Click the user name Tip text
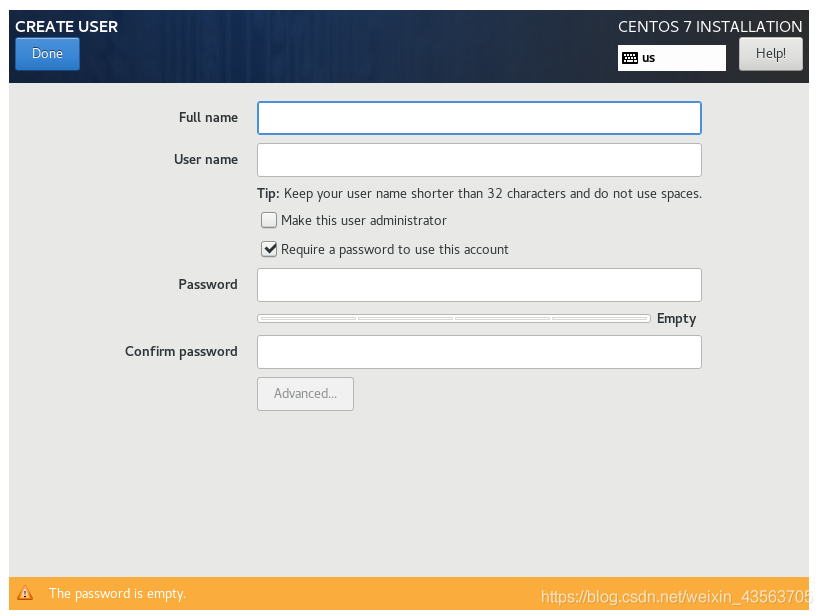823x616 pixels. coord(479,194)
